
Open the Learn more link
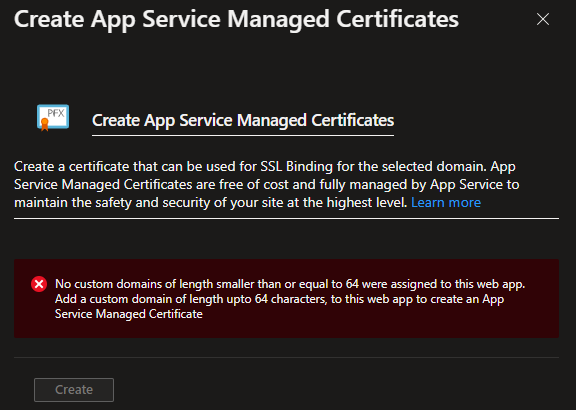tap(446, 202)
